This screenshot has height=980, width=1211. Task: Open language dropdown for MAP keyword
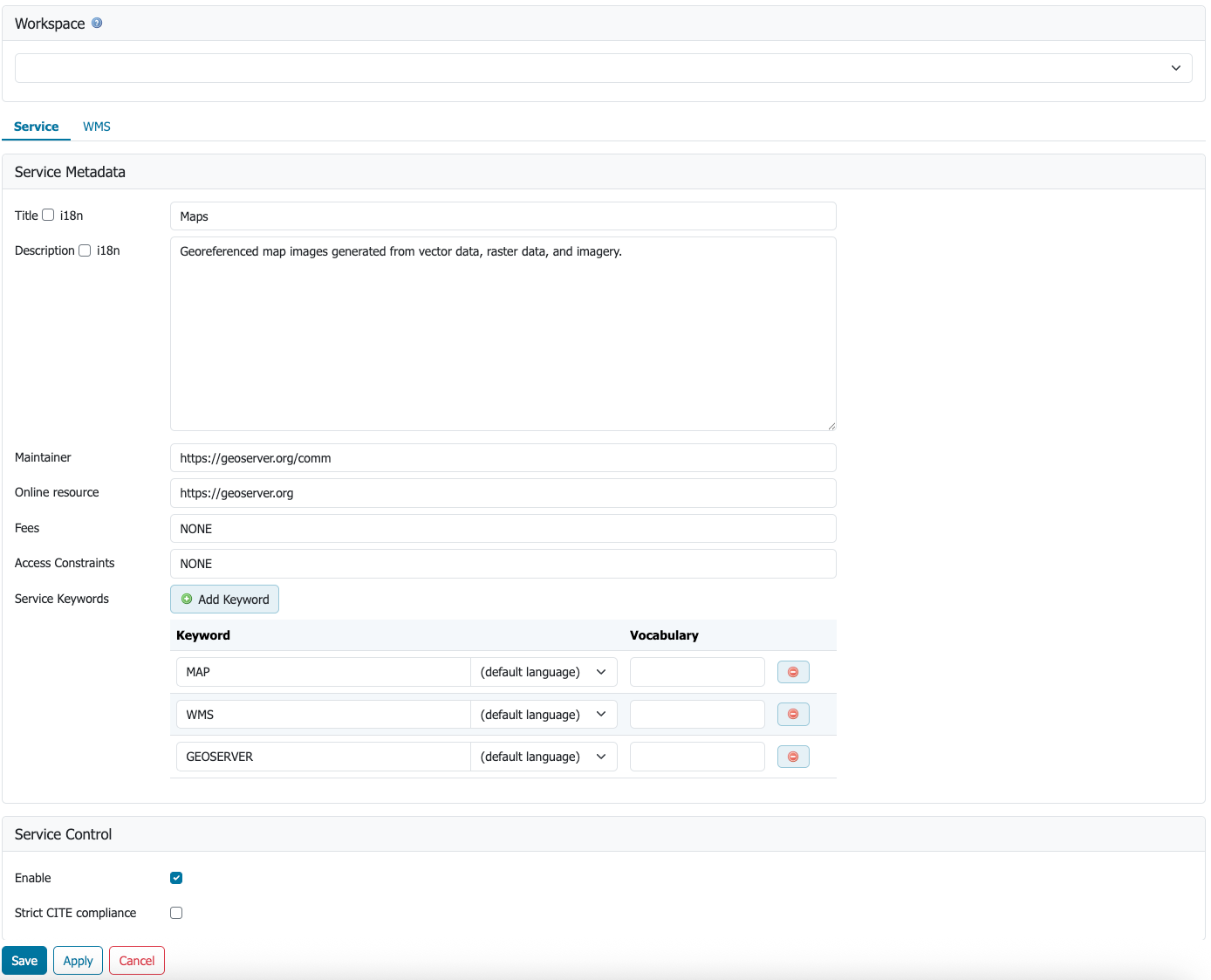(544, 672)
